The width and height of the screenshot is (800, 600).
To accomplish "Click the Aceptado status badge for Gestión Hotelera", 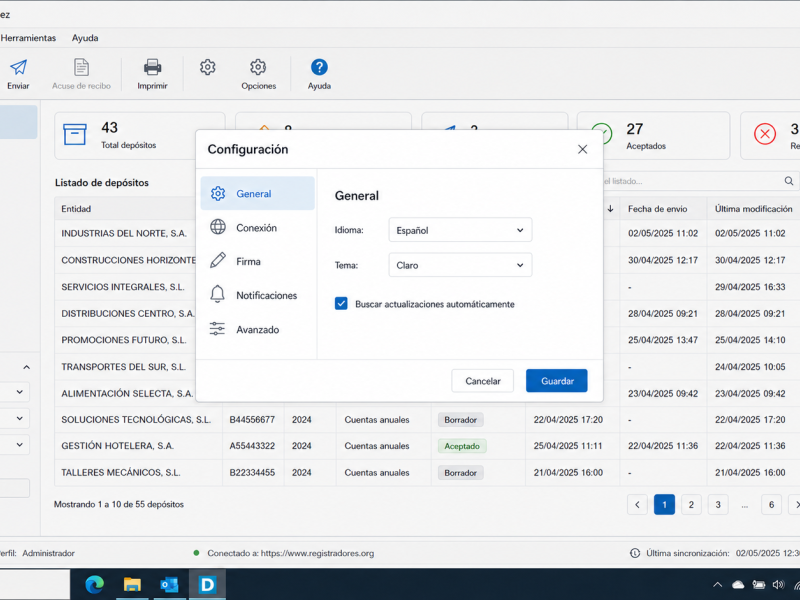I will (x=462, y=446).
